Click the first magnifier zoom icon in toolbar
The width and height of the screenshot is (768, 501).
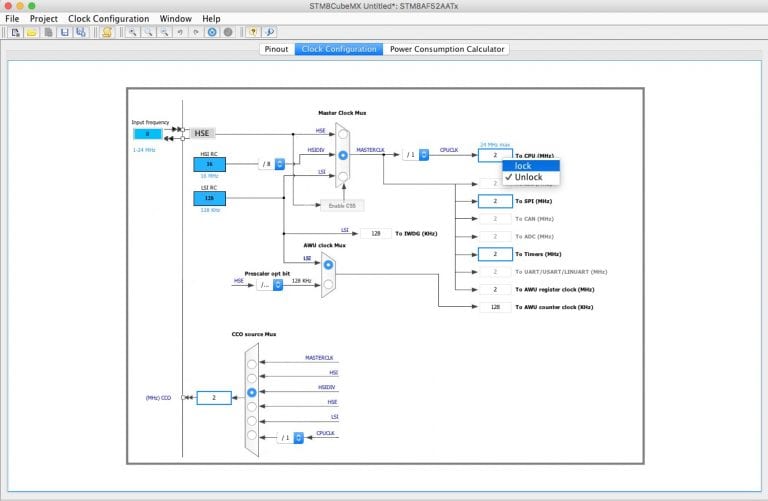tap(132, 32)
